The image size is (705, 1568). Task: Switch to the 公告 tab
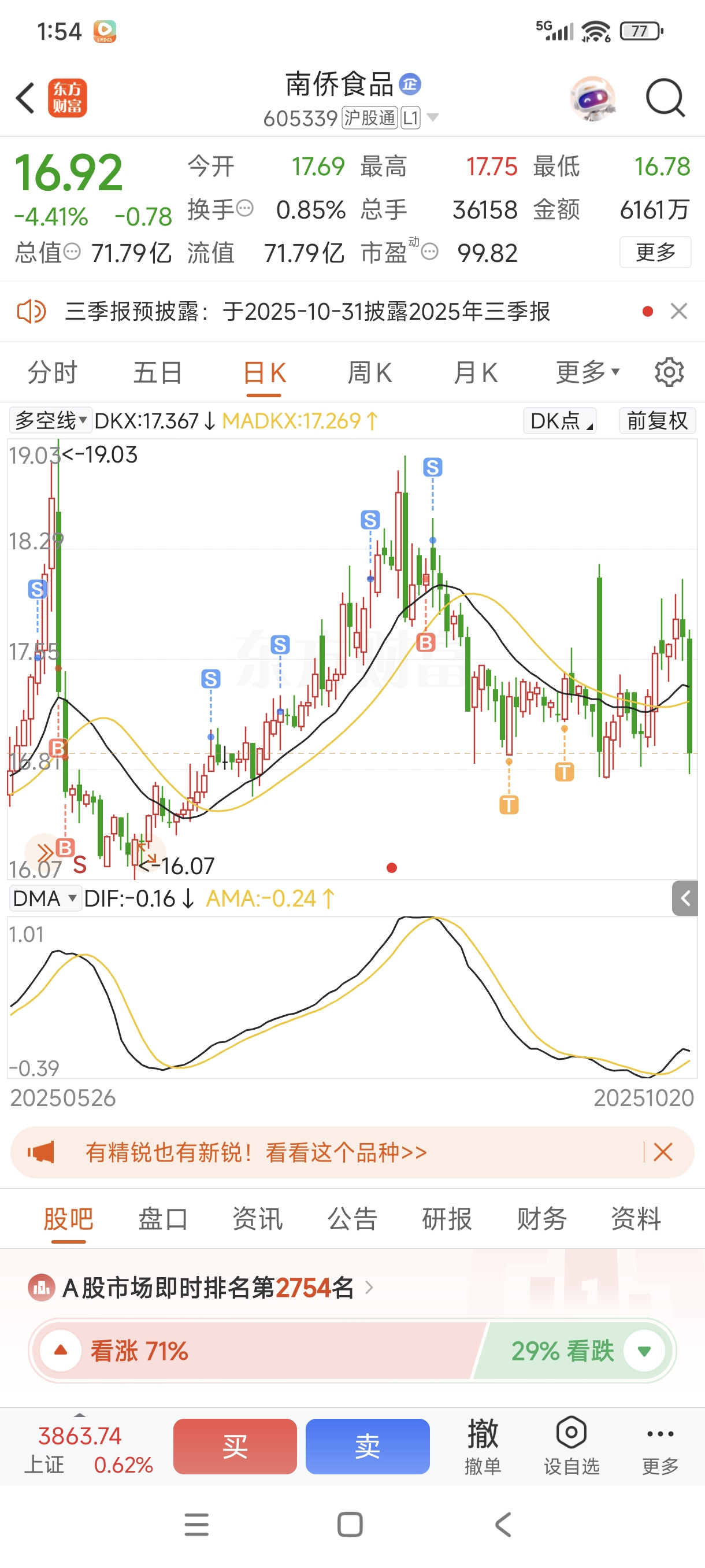[x=352, y=1219]
